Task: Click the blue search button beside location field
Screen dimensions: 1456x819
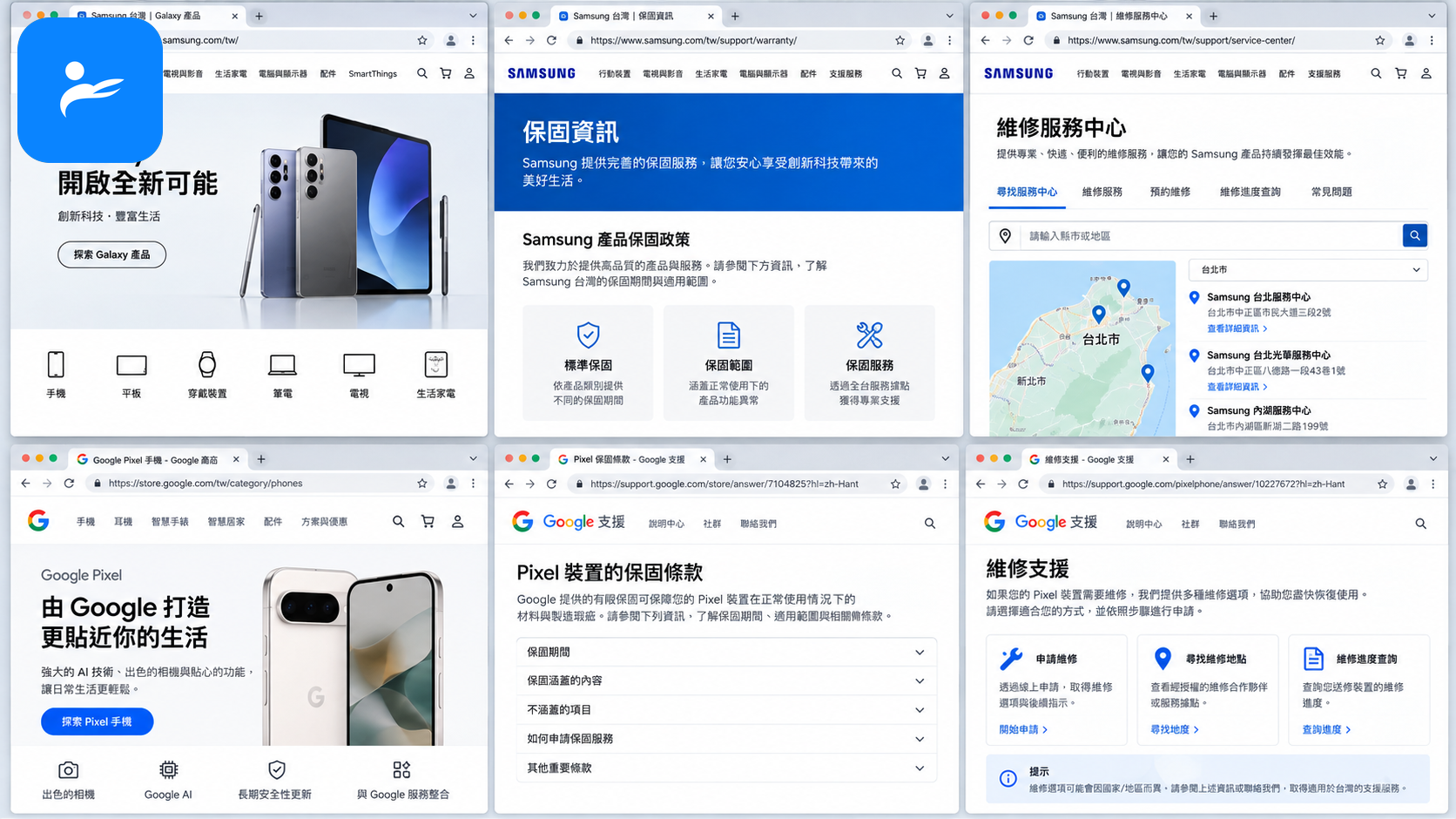Action: (1415, 235)
